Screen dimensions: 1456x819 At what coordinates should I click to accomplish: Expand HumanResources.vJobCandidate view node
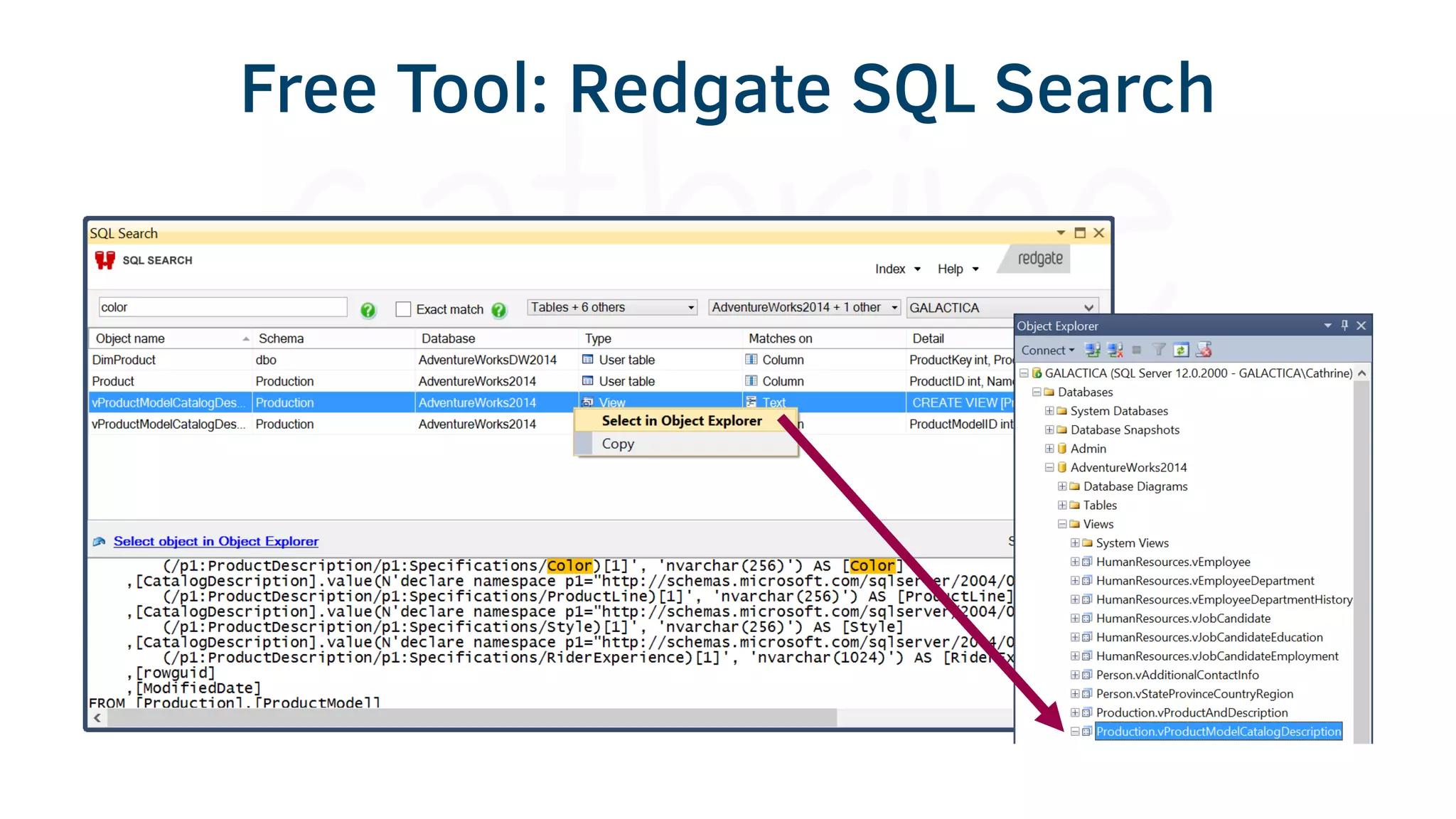tap(1075, 619)
